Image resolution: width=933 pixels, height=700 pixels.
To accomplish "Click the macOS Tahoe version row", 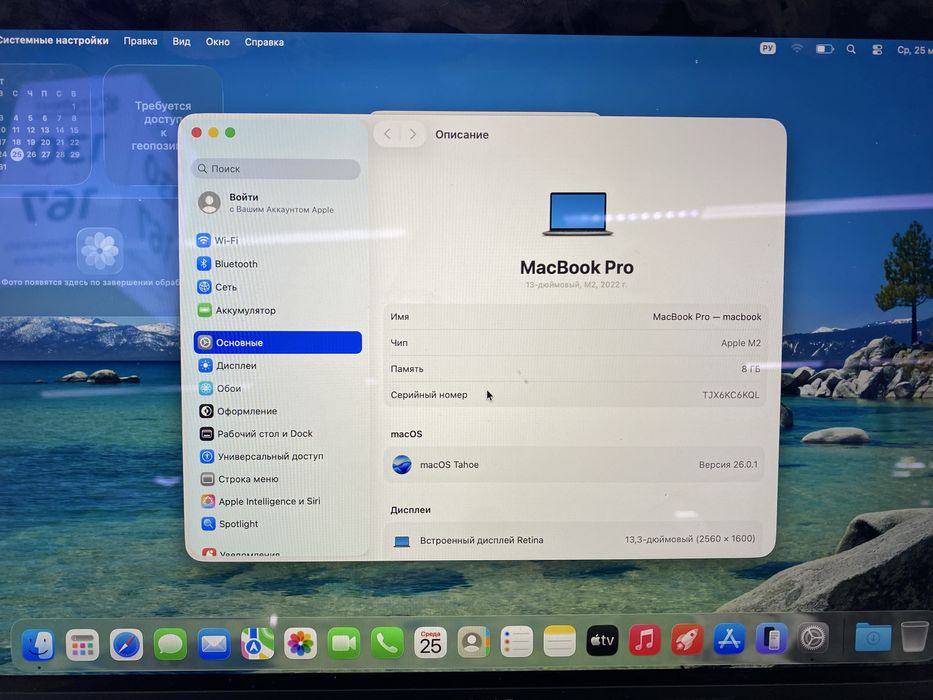I will coord(575,464).
